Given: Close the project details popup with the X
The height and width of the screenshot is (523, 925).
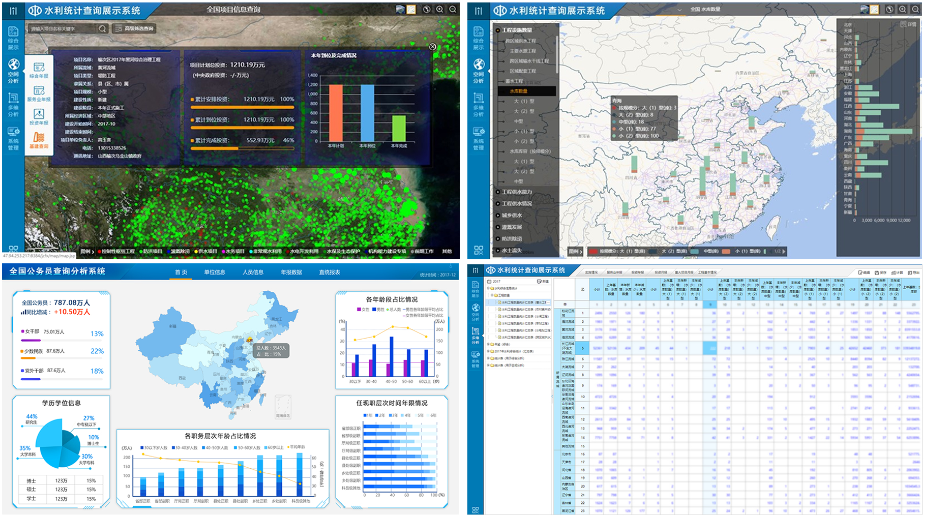Looking at the screenshot, I should pos(432,46).
